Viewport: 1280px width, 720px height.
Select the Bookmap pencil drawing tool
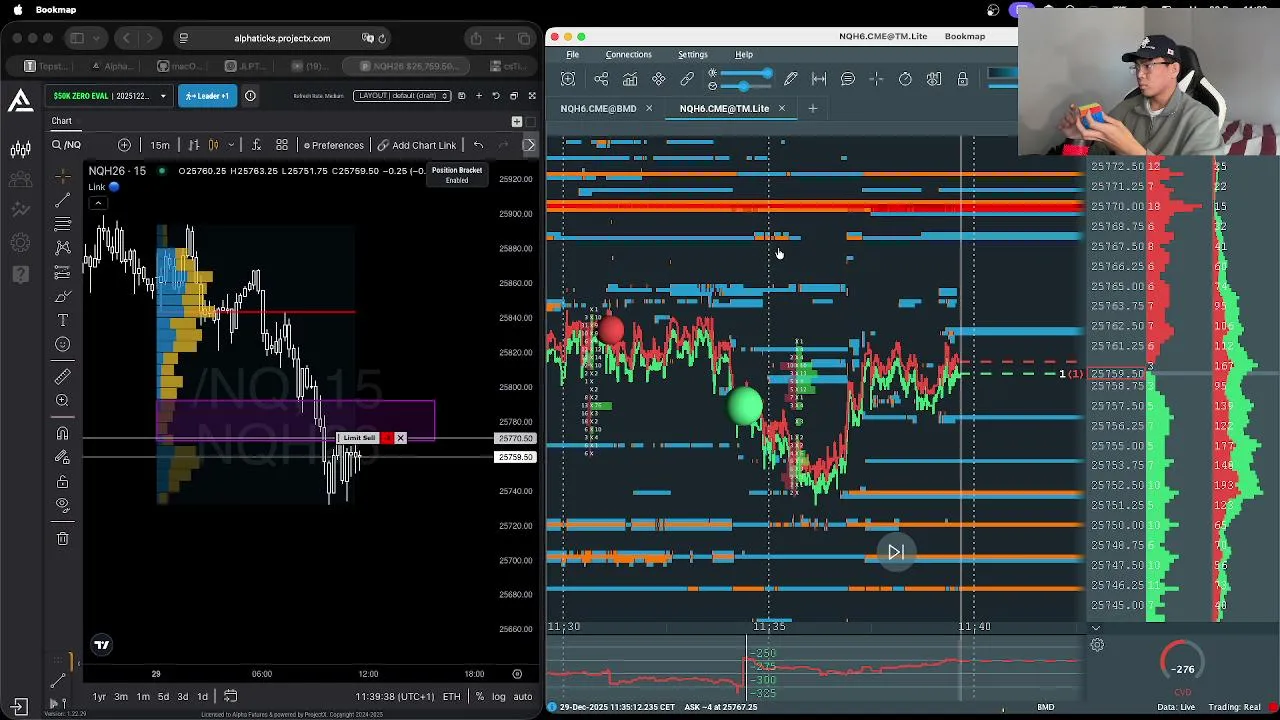(791, 79)
